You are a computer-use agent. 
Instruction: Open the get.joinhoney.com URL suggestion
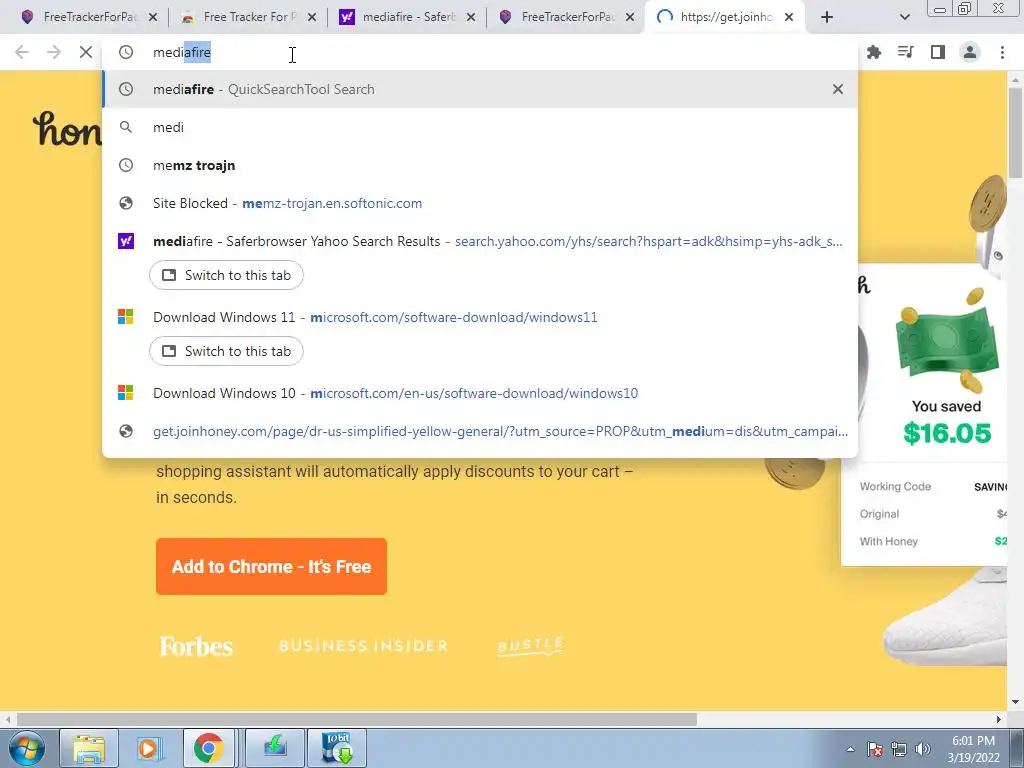click(x=480, y=431)
